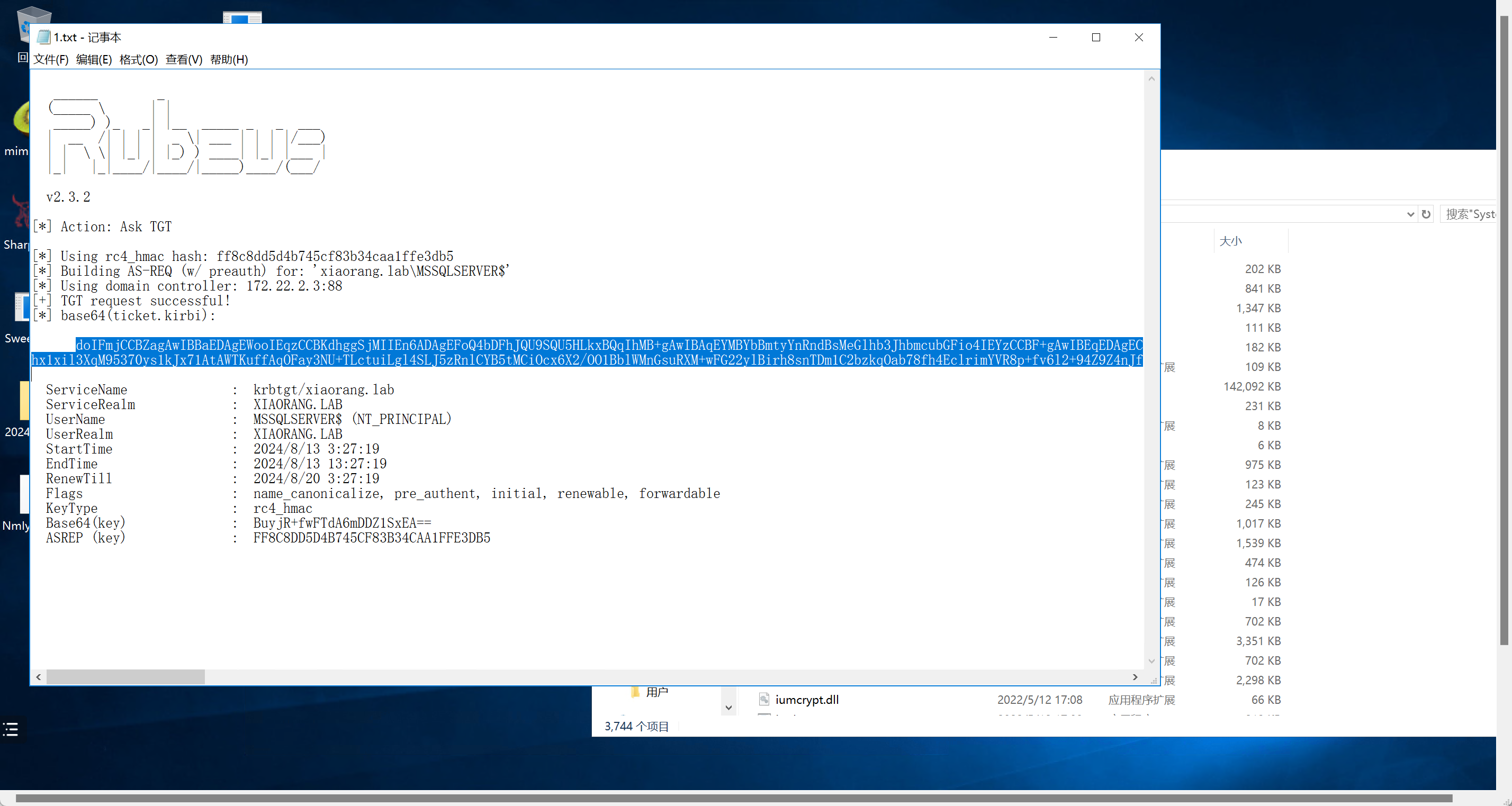This screenshot has width=1512, height=806.
Task: Click the Notepad vertical scroll up arrow
Action: (x=1151, y=78)
